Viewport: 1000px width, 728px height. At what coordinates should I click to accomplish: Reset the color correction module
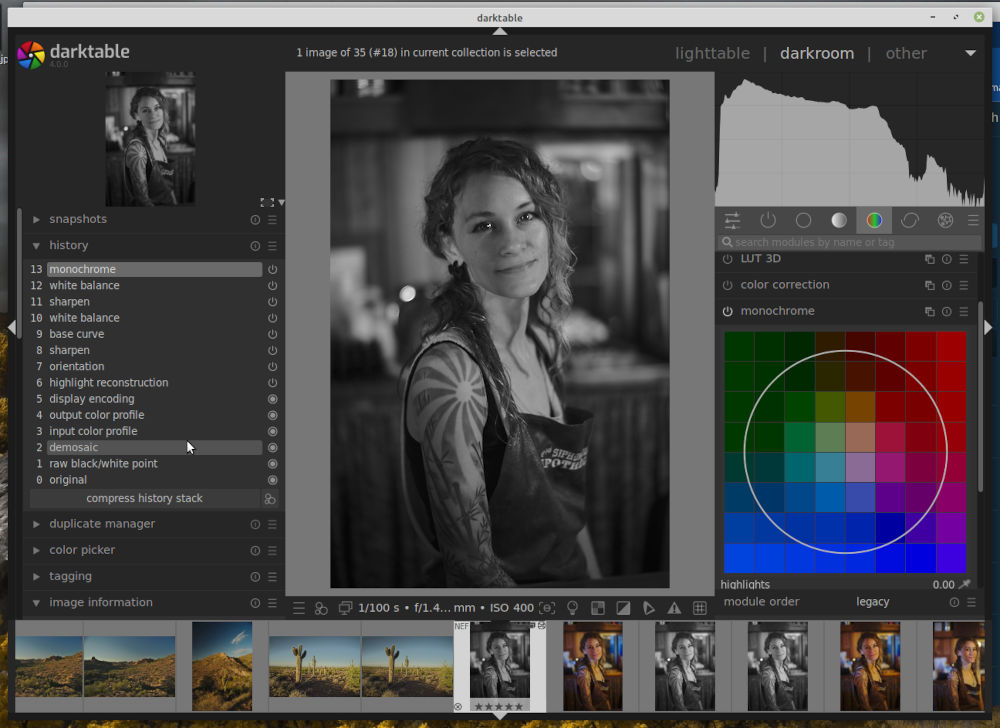pos(947,286)
